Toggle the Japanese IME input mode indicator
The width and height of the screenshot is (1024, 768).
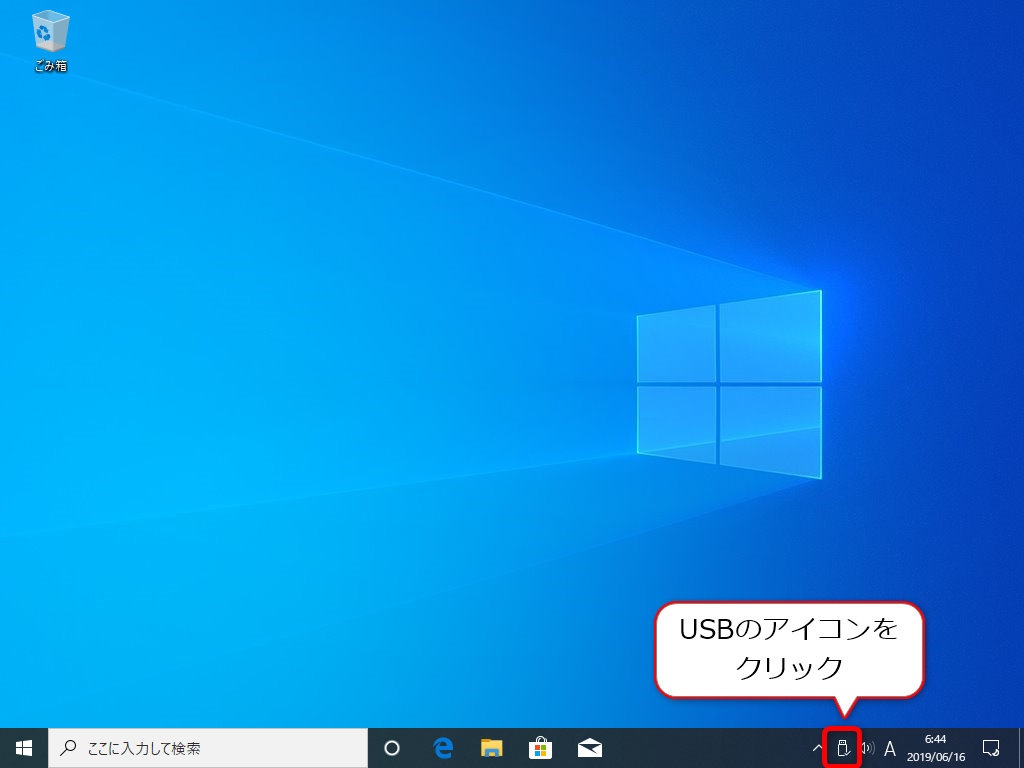coord(890,748)
